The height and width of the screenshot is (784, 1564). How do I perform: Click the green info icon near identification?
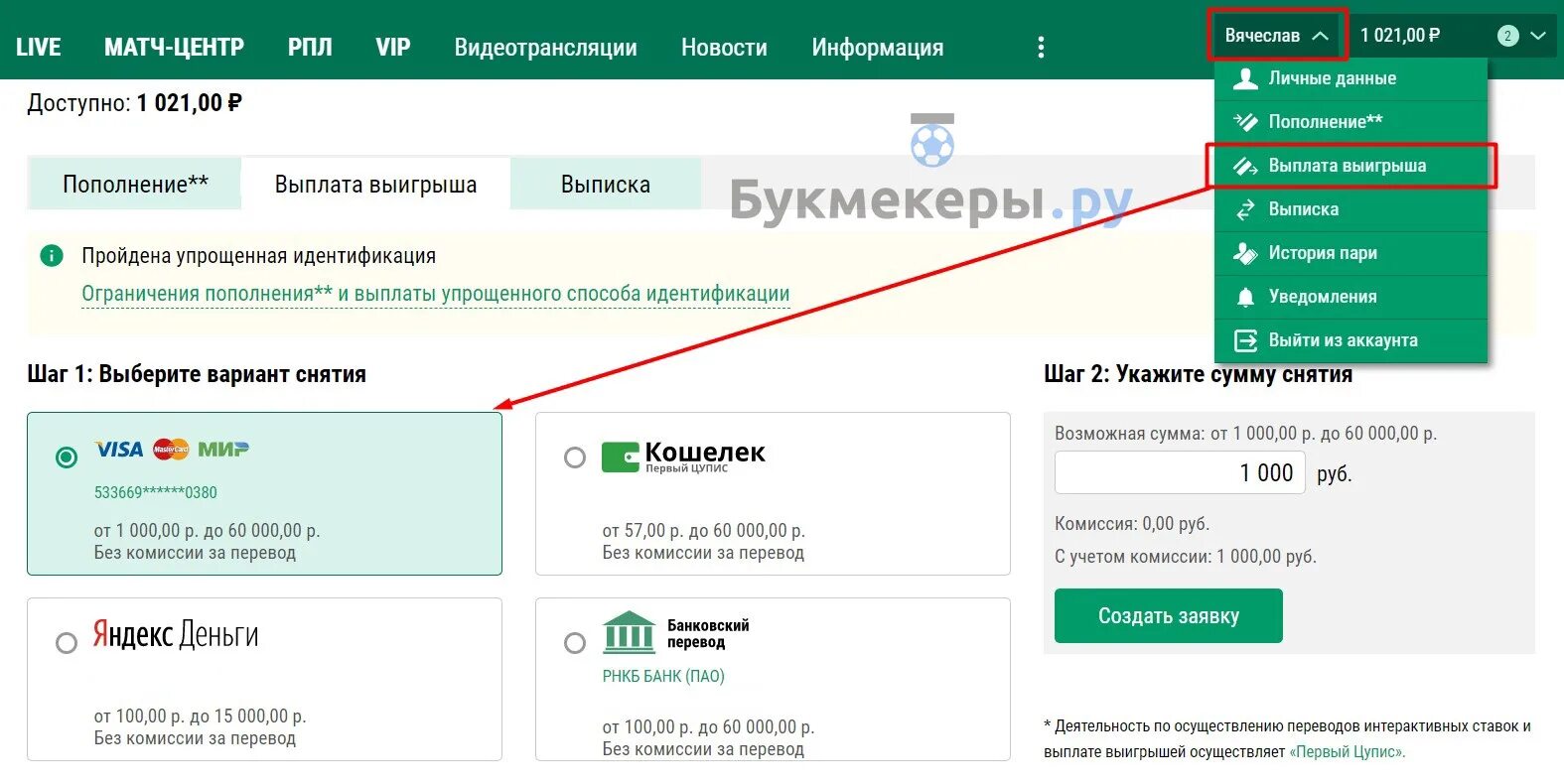pos(52,256)
